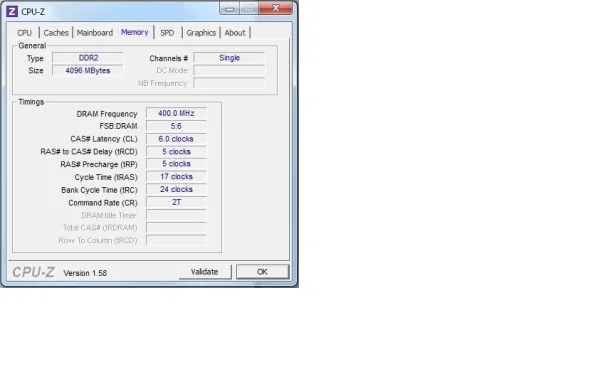Click the Channels # label
The image size is (615, 384).
pos(168,58)
